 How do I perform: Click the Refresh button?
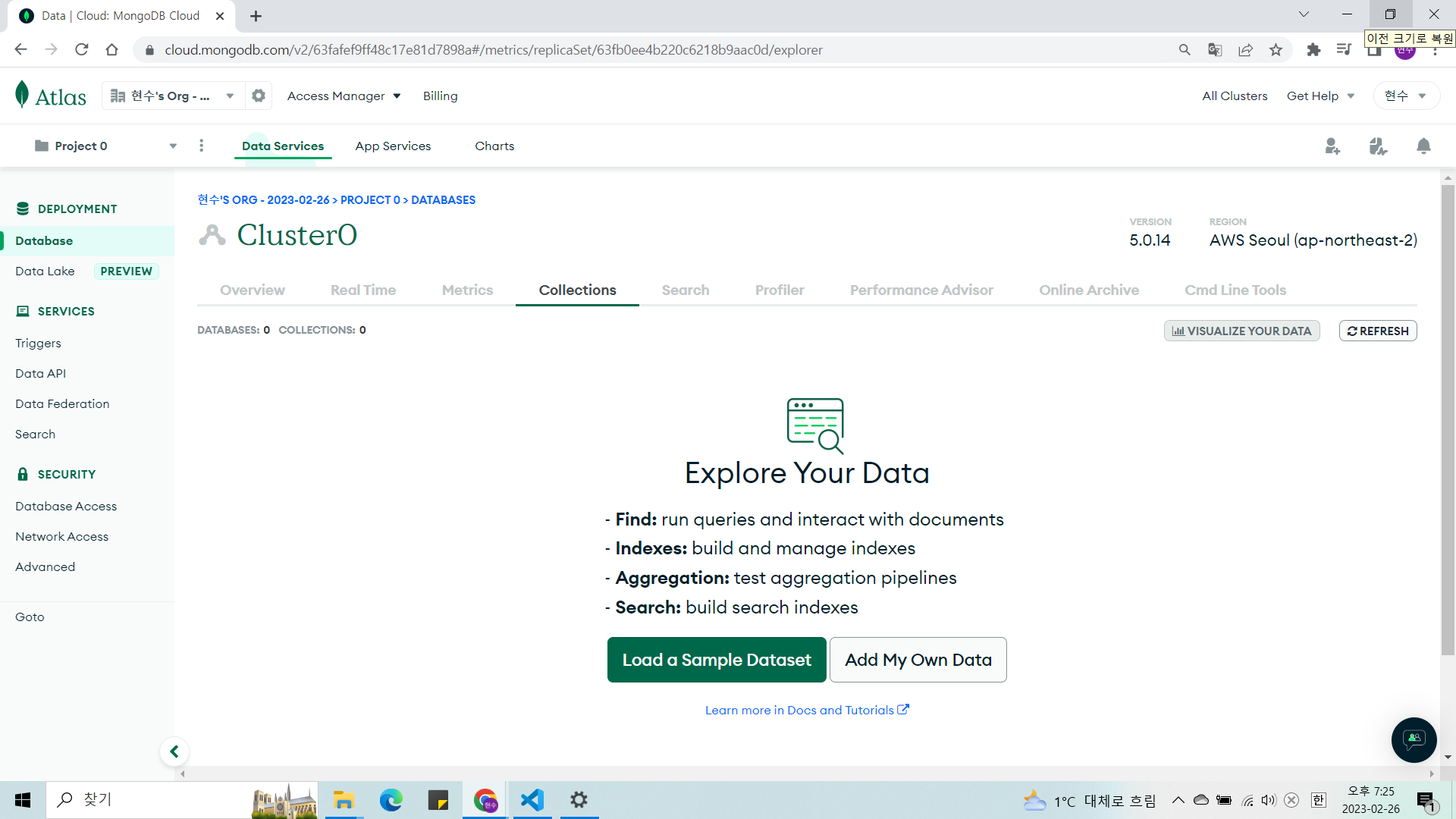tap(1378, 331)
